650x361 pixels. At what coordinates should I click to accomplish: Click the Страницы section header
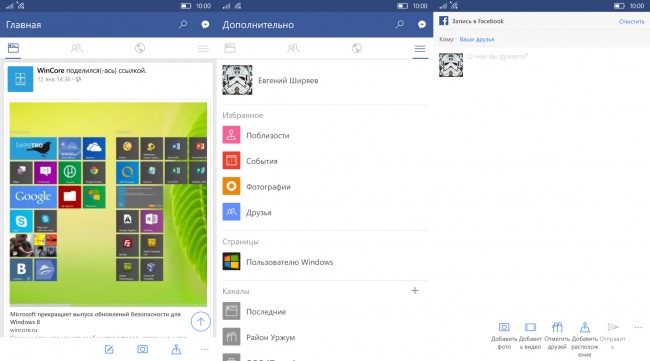tap(240, 241)
